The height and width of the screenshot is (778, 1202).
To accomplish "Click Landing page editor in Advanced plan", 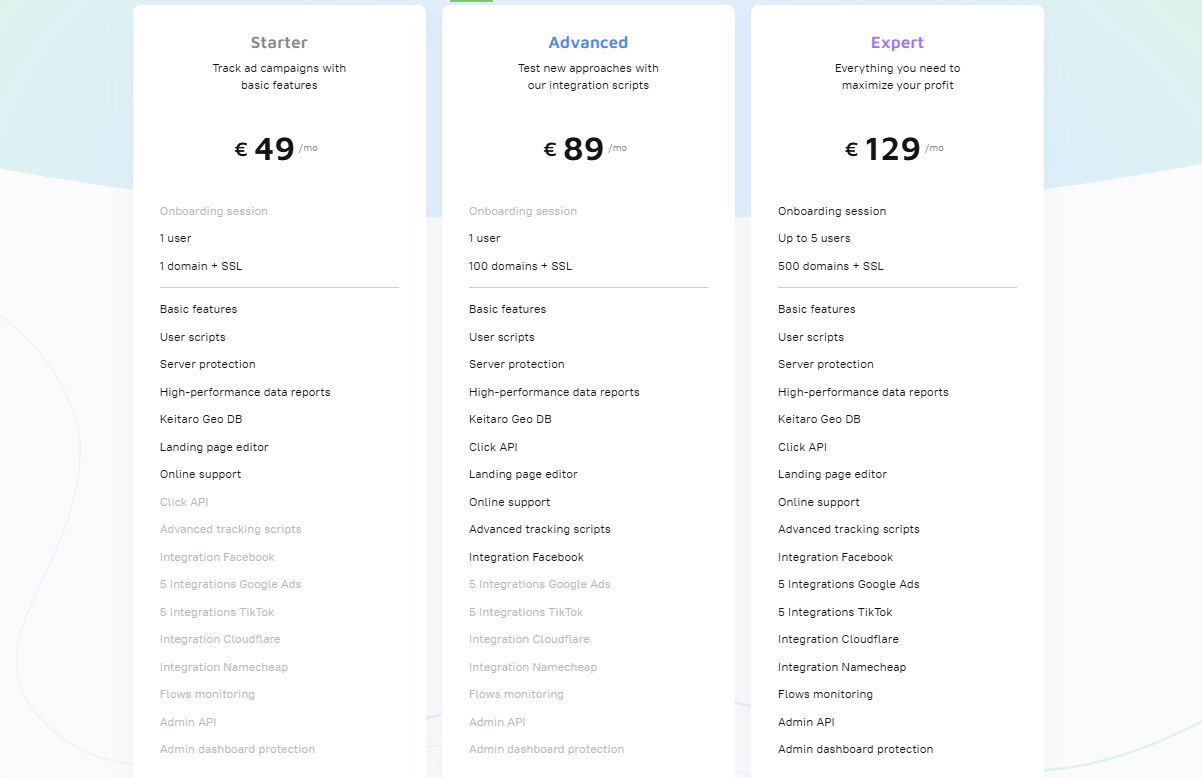I will pyautogui.click(x=523, y=474).
